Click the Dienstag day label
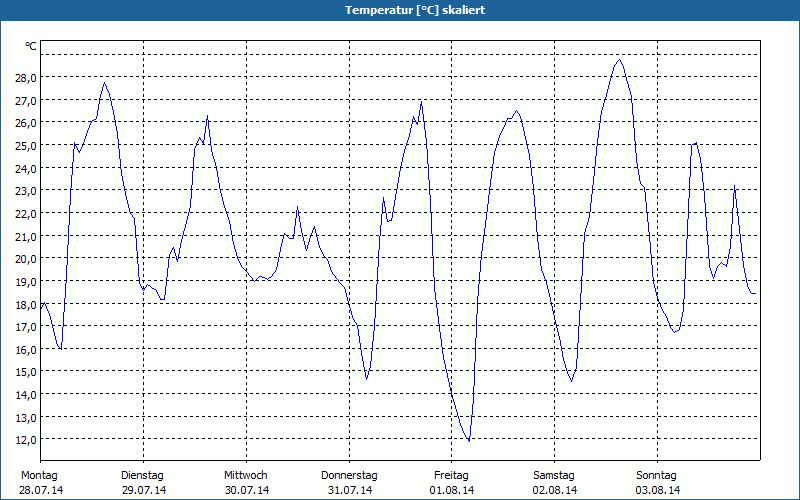Screen dimensions: 800x500 142,476
